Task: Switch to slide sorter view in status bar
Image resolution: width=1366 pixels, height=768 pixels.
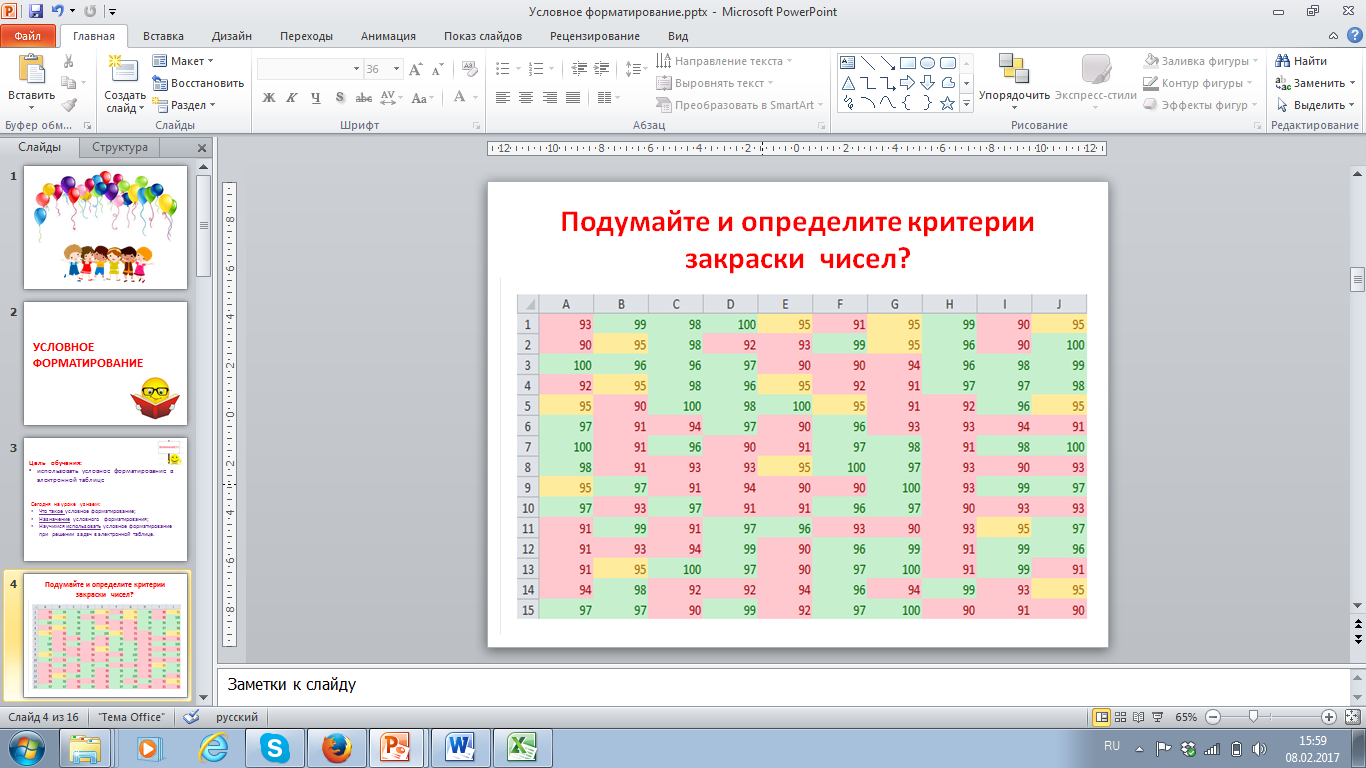Action: tap(1121, 717)
